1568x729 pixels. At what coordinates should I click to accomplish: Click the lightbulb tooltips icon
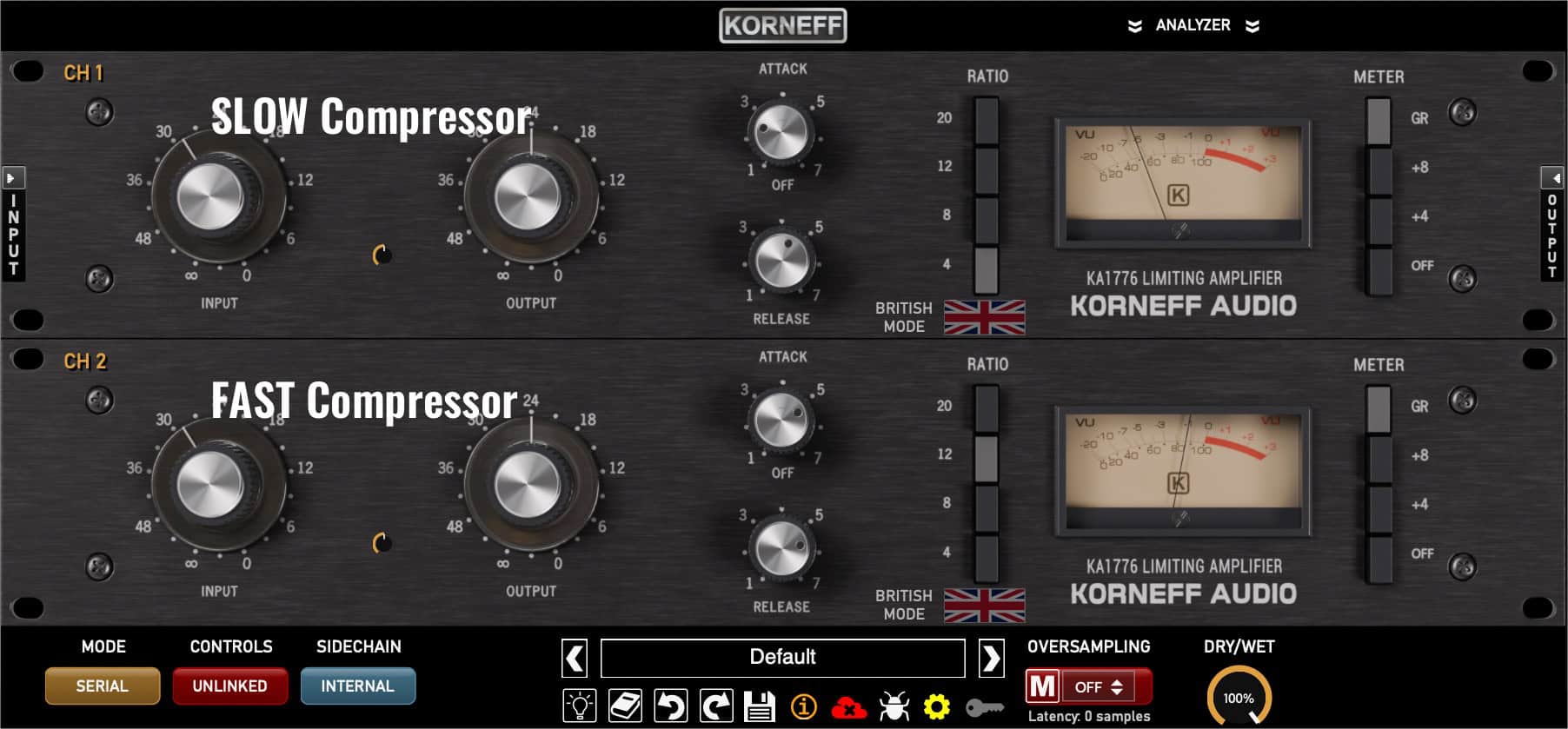coord(580,706)
